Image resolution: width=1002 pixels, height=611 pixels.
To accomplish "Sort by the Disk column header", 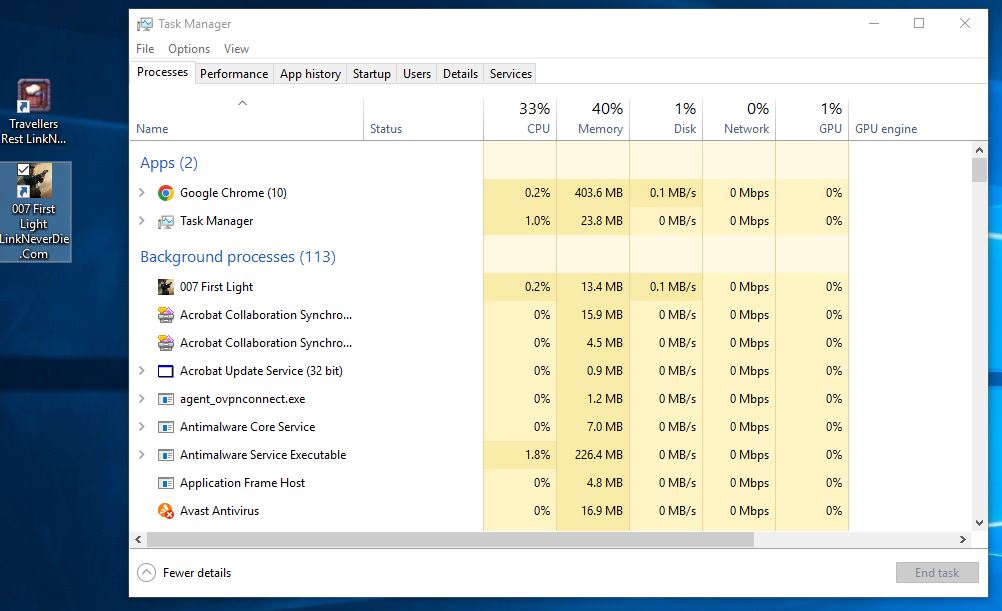I will tap(666, 118).
